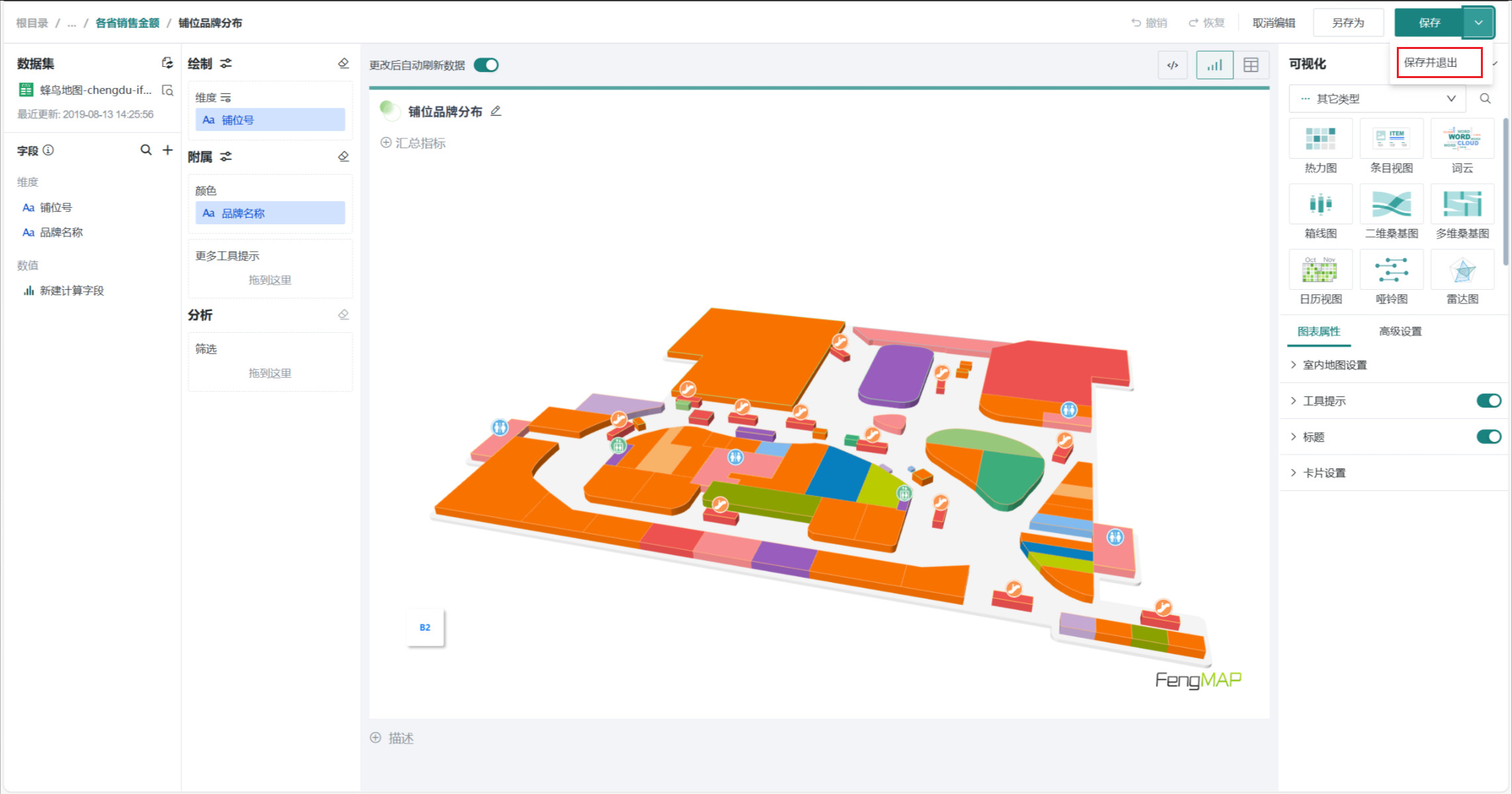Select the word cloud chart type
The image size is (1512, 794).
(x=1462, y=139)
